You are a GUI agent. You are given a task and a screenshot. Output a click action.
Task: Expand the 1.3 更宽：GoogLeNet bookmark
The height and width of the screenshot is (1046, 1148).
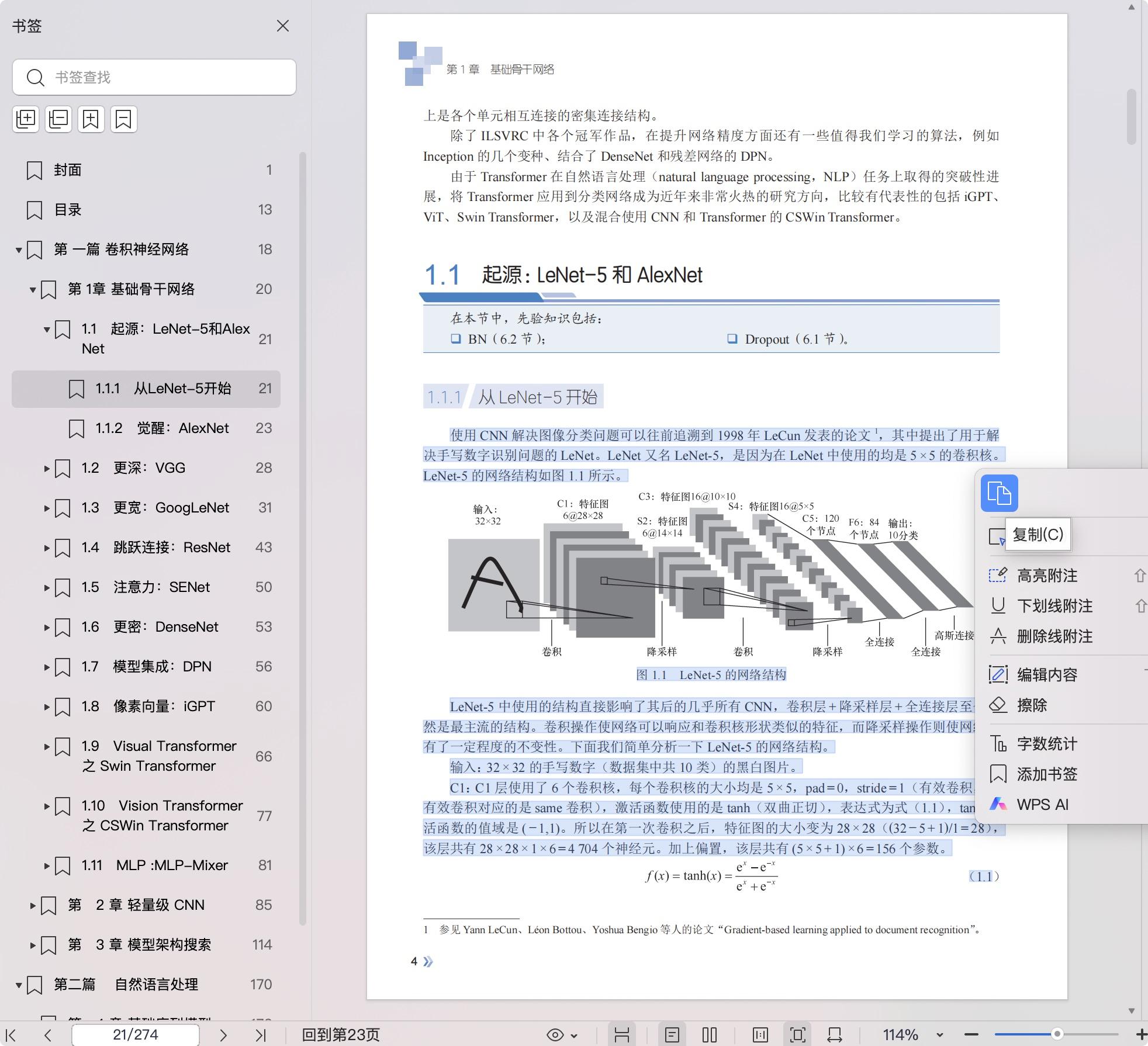pos(47,508)
